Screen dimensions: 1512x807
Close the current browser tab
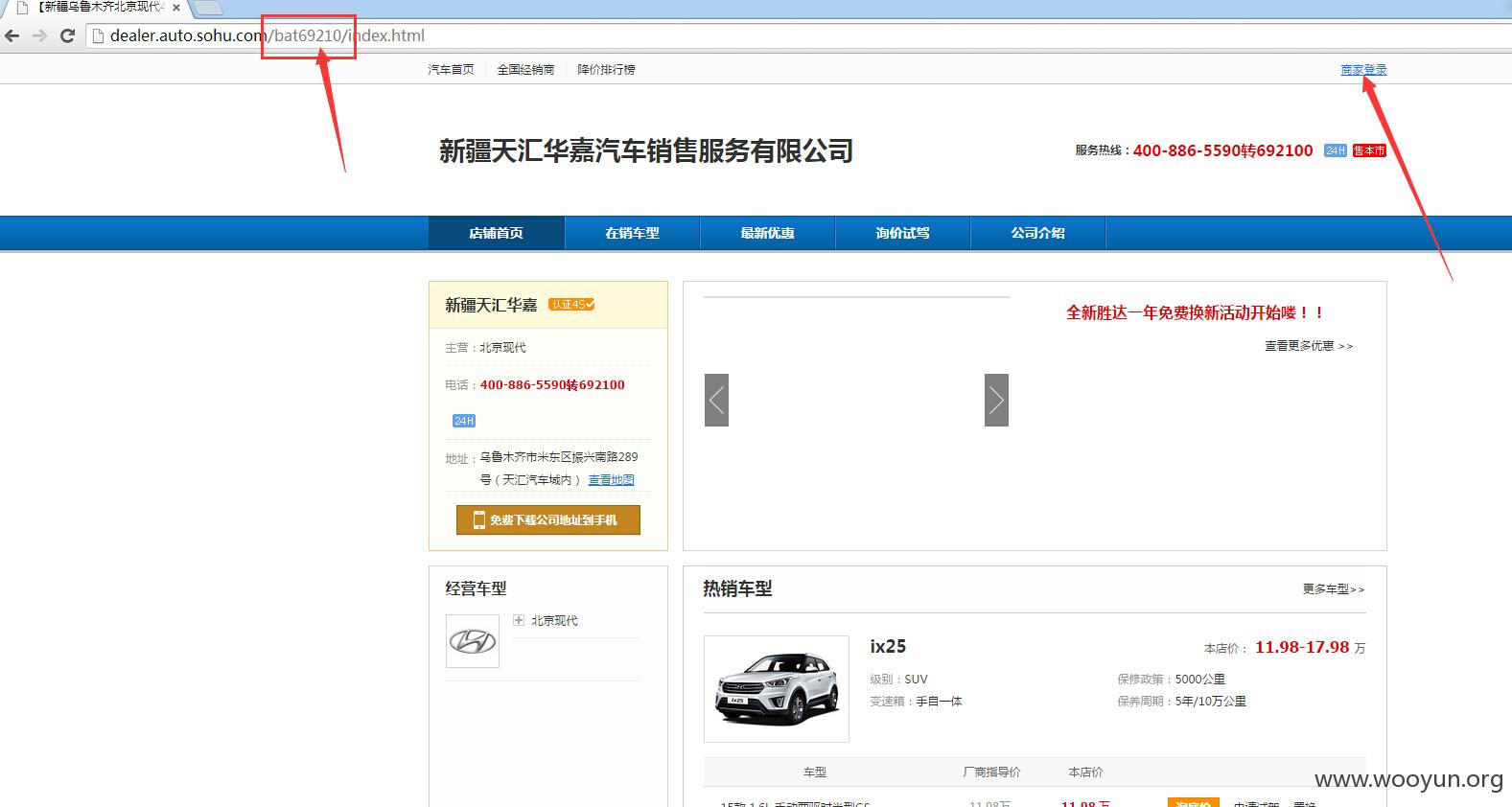click(x=176, y=8)
